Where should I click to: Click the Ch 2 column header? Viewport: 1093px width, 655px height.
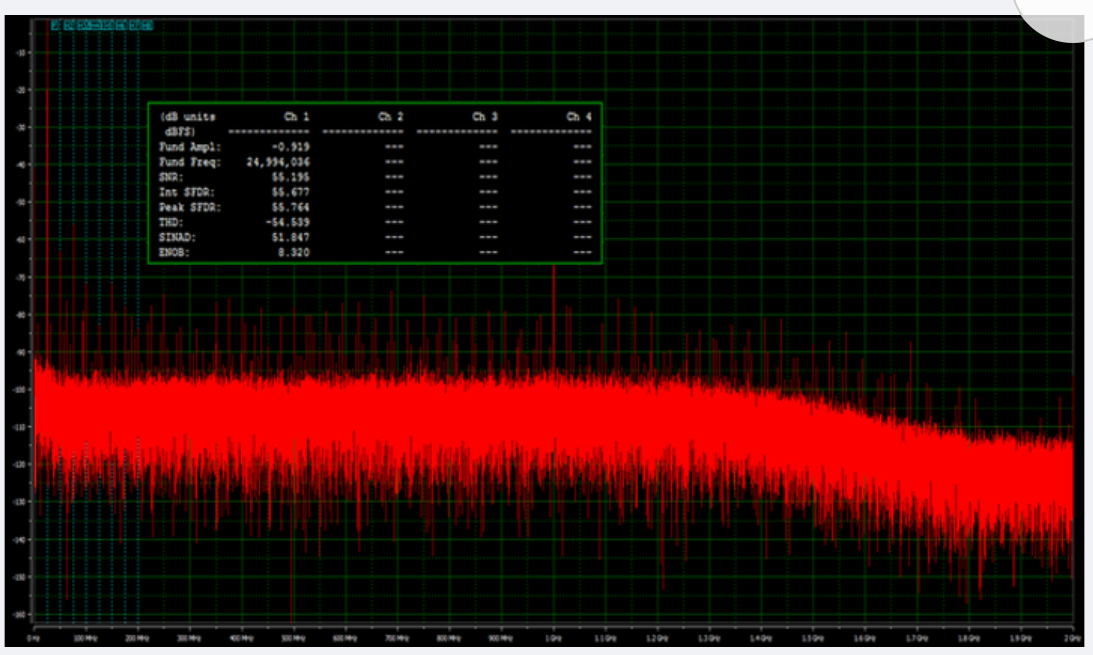(x=390, y=117)
